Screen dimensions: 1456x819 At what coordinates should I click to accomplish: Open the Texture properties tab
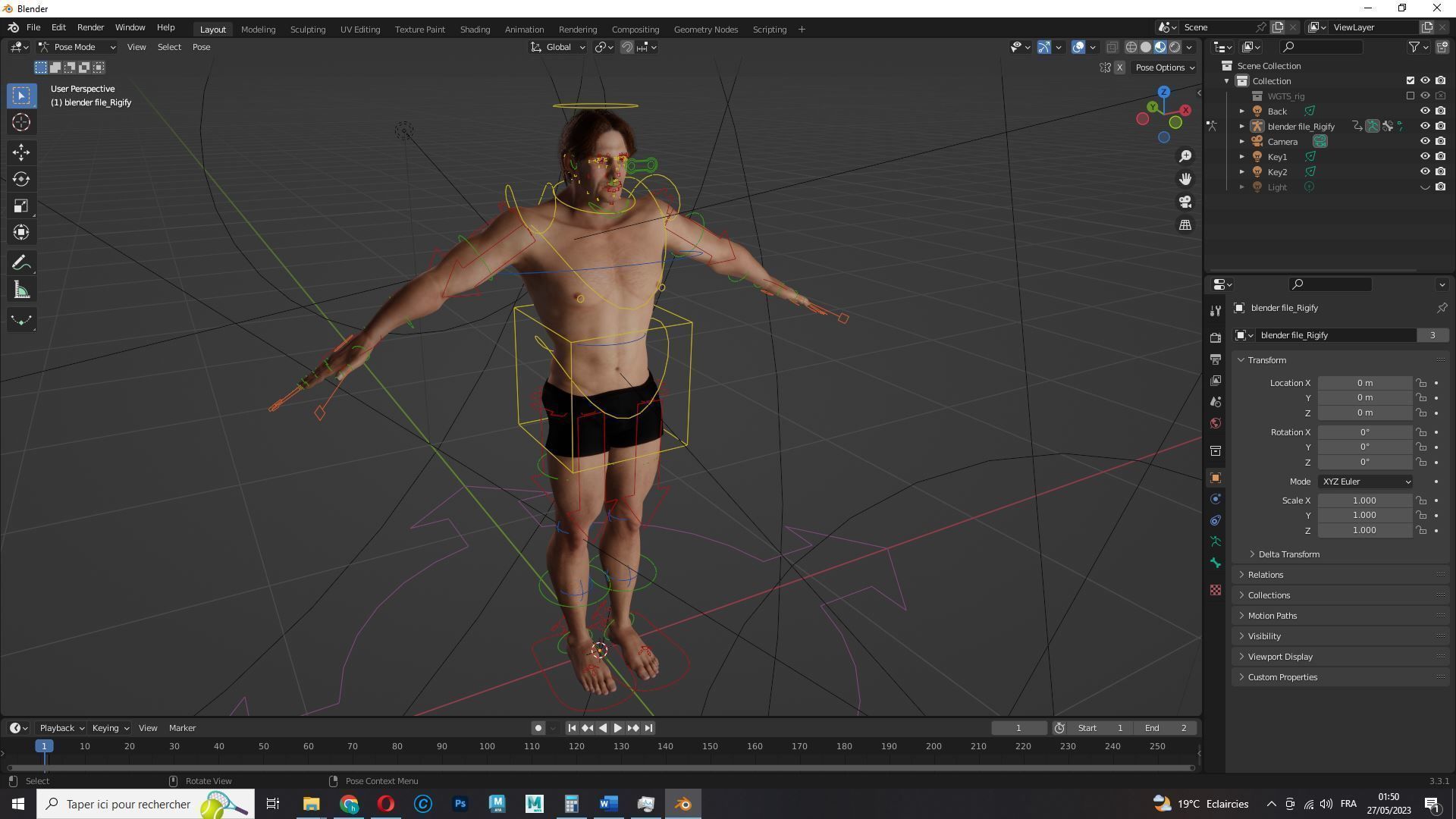click(1216, 590)
